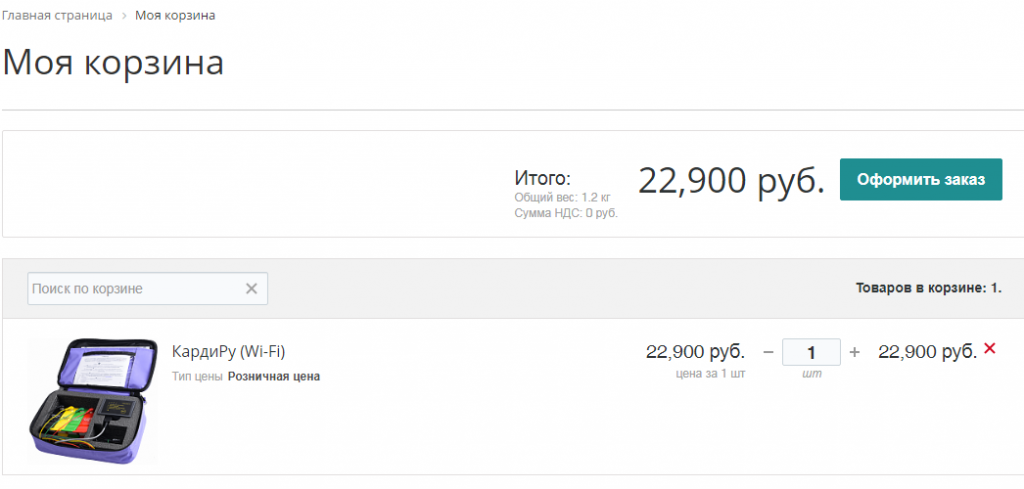Focus the Поиск по корзине search field

[x=135, y=289]
